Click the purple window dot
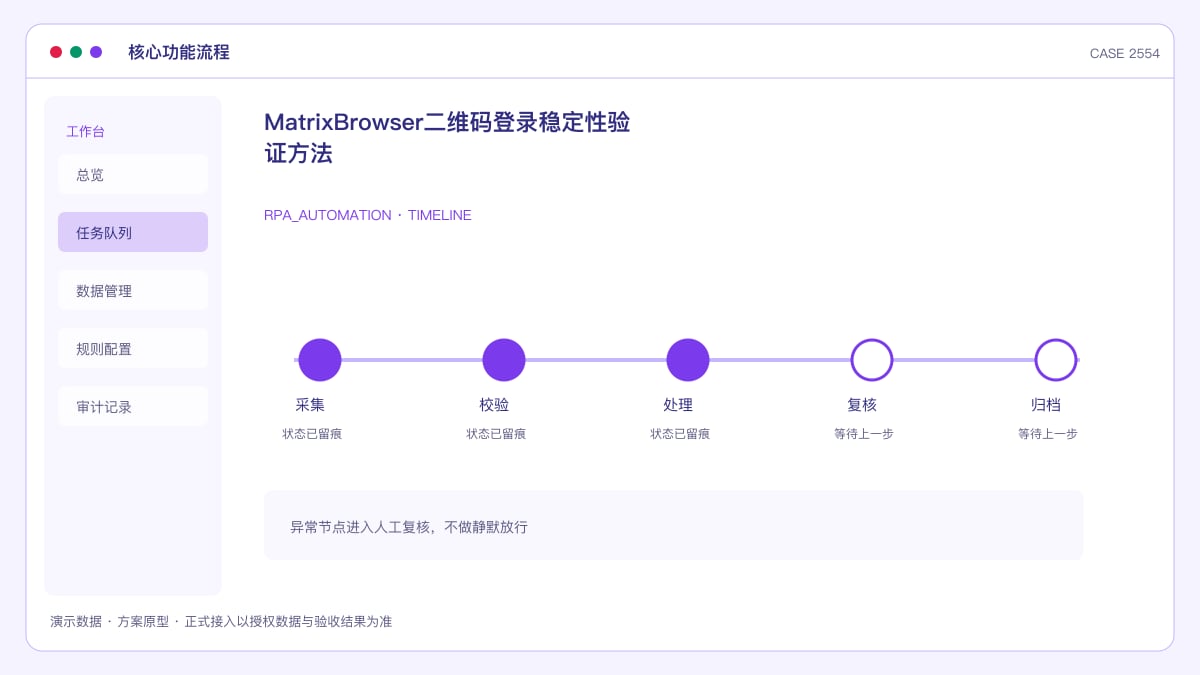The height and width of the screenshot is (675, 1200). pos(96,52)
